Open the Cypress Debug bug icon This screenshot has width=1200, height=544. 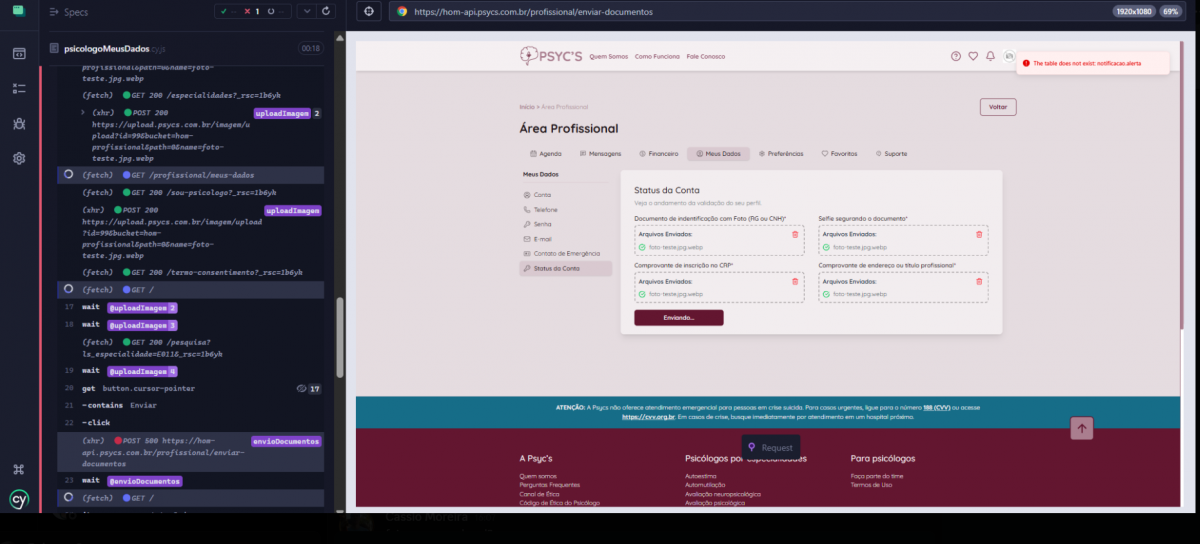click(19, 123)
